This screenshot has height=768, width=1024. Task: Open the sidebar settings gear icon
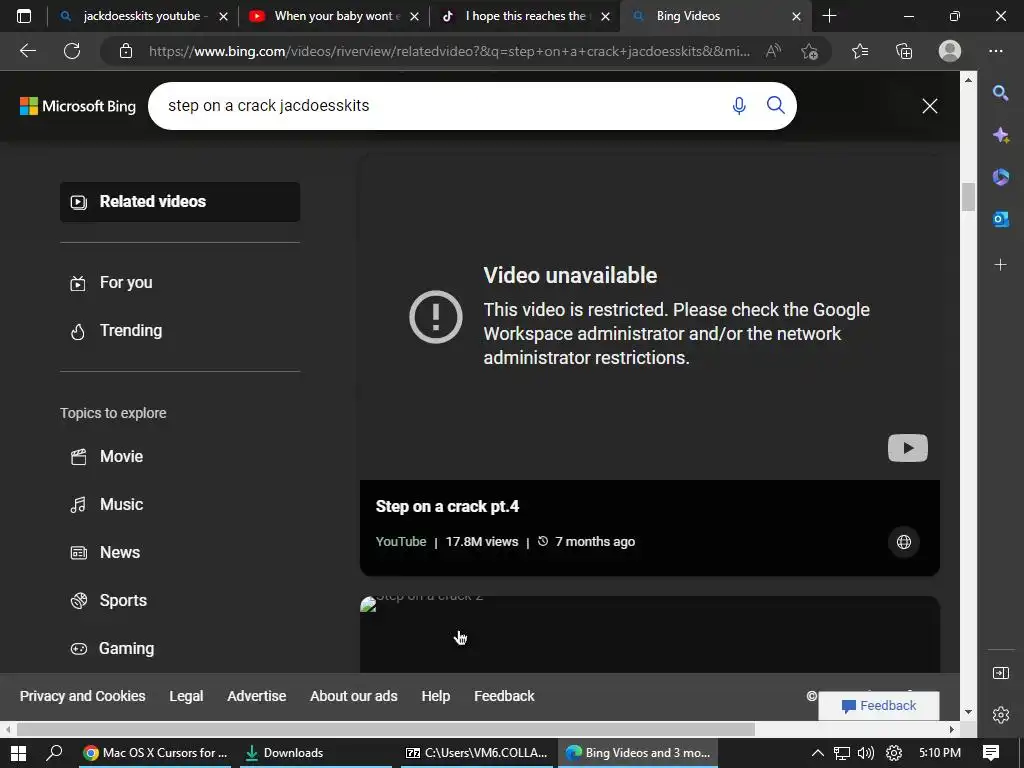pyautogui.click(x=1000, y=715)
